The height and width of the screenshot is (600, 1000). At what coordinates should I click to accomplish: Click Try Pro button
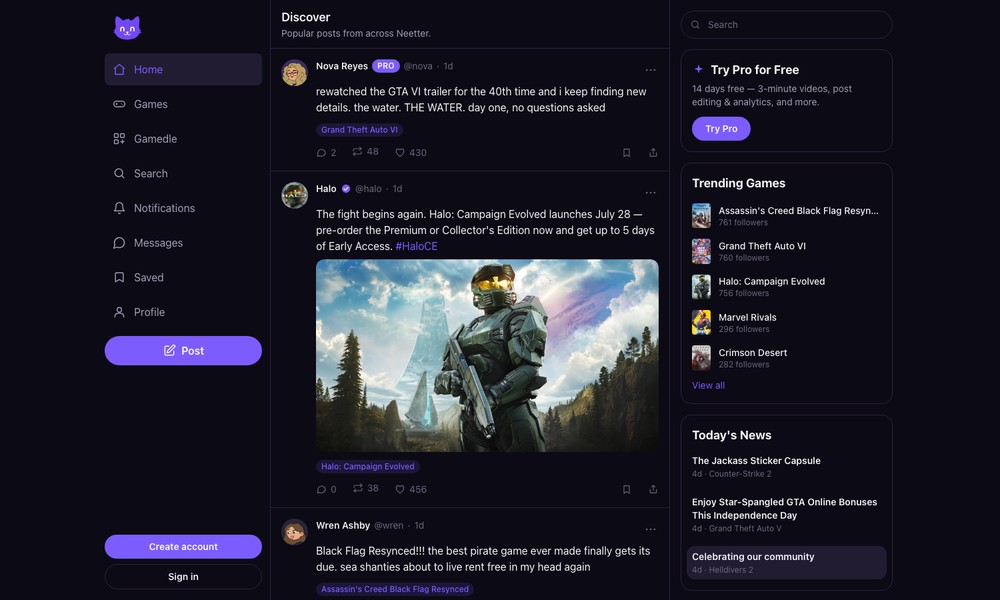[721, 129]
